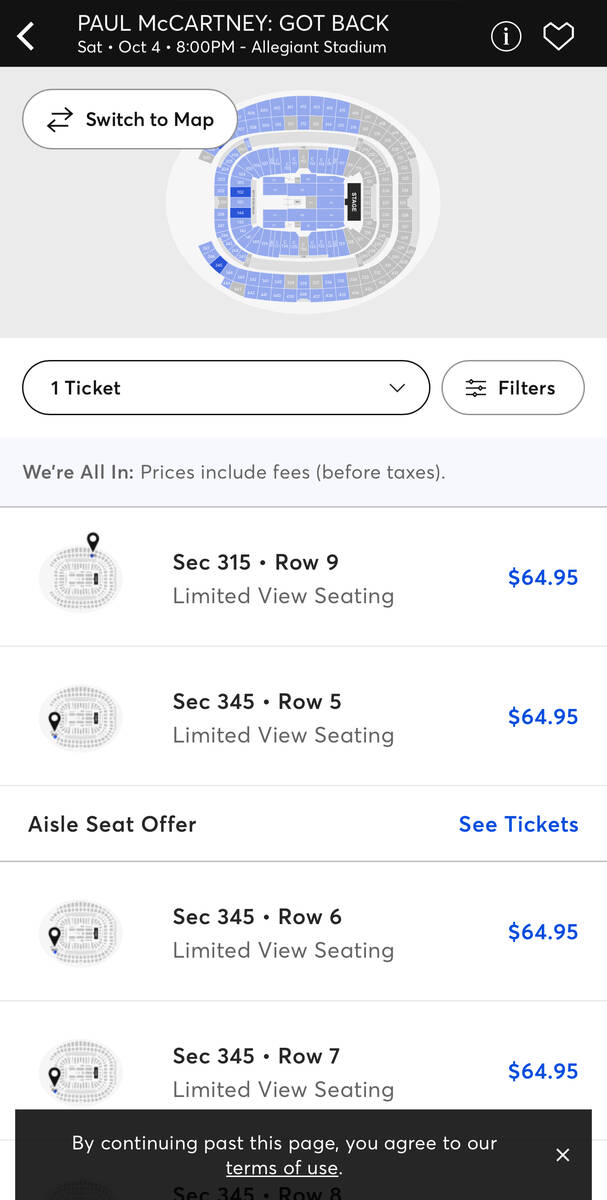Click the Sec 345 Row 5 map thumbnail
The image size is (607, 1200).
(x=81, y=716)
